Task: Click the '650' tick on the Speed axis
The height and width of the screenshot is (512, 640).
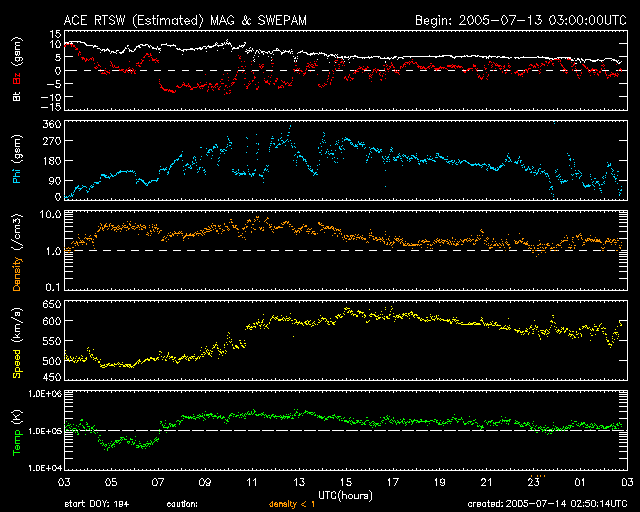Action: [x=52, y=305]
